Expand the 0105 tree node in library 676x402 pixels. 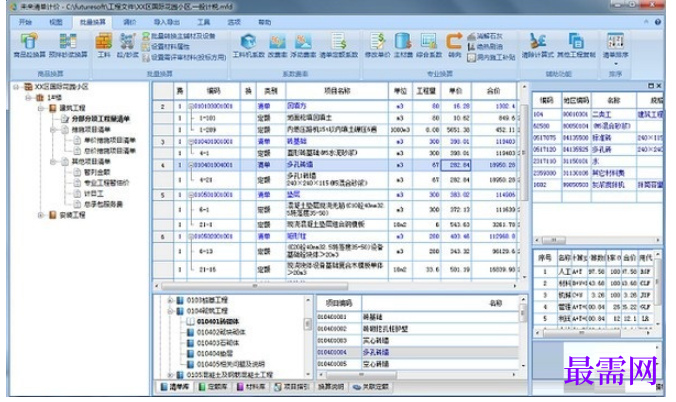pos(170,375)
